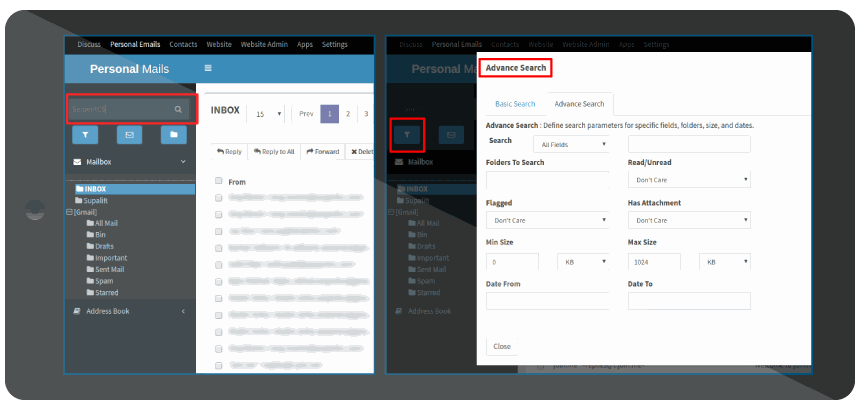Expand the Address Book chevron in left window
Viewport: 860px width, 410px height.
point(183,311)
